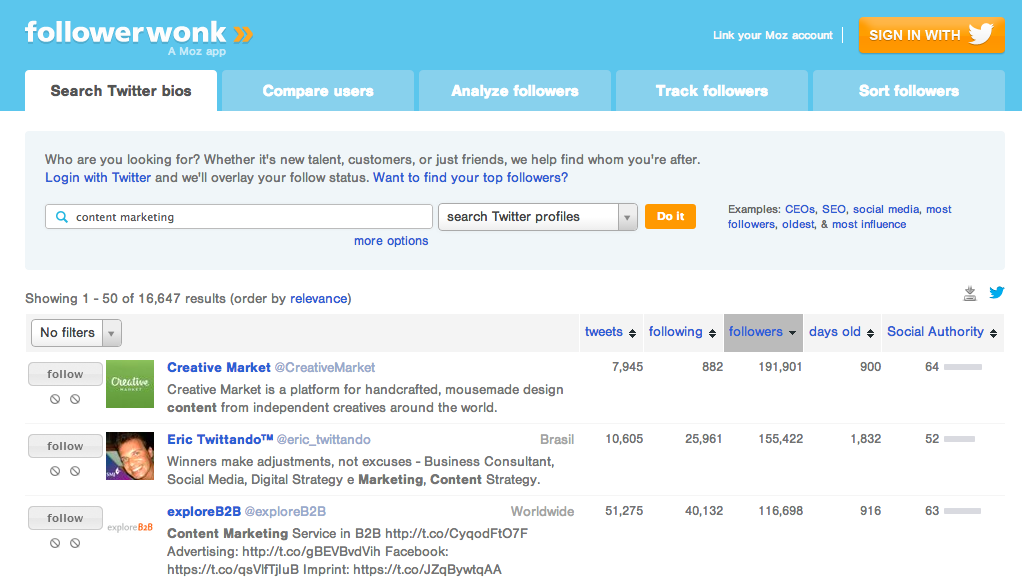Click the orange Do it button

click(x=670, y=216)
